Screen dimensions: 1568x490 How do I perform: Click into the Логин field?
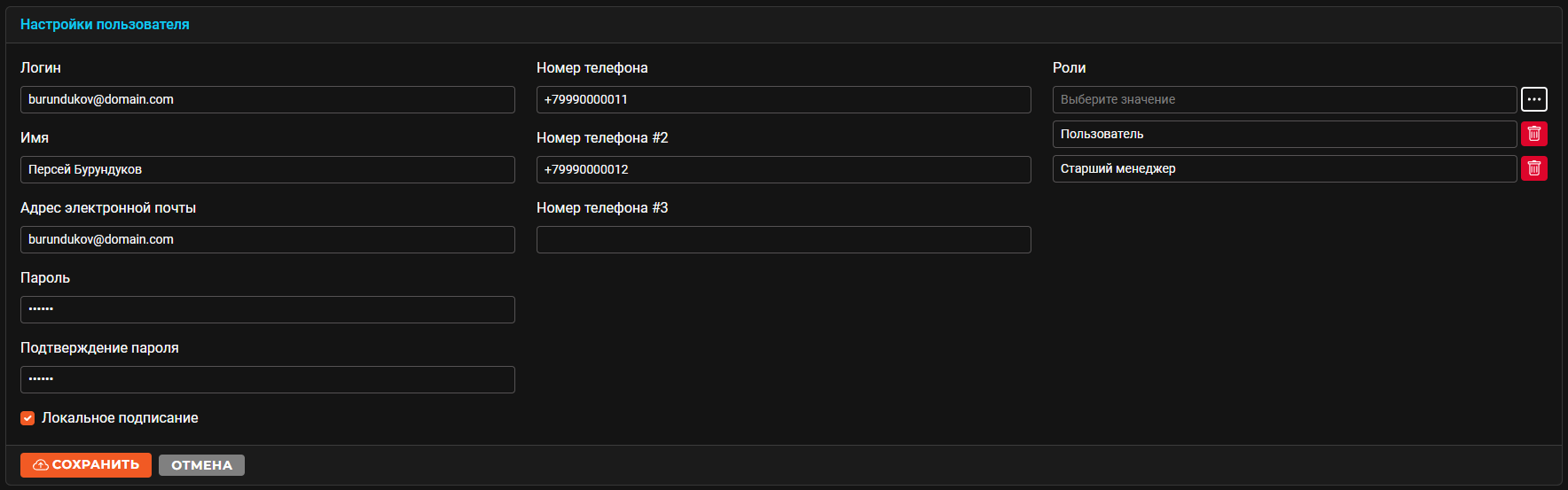click(x=268, y=99)
